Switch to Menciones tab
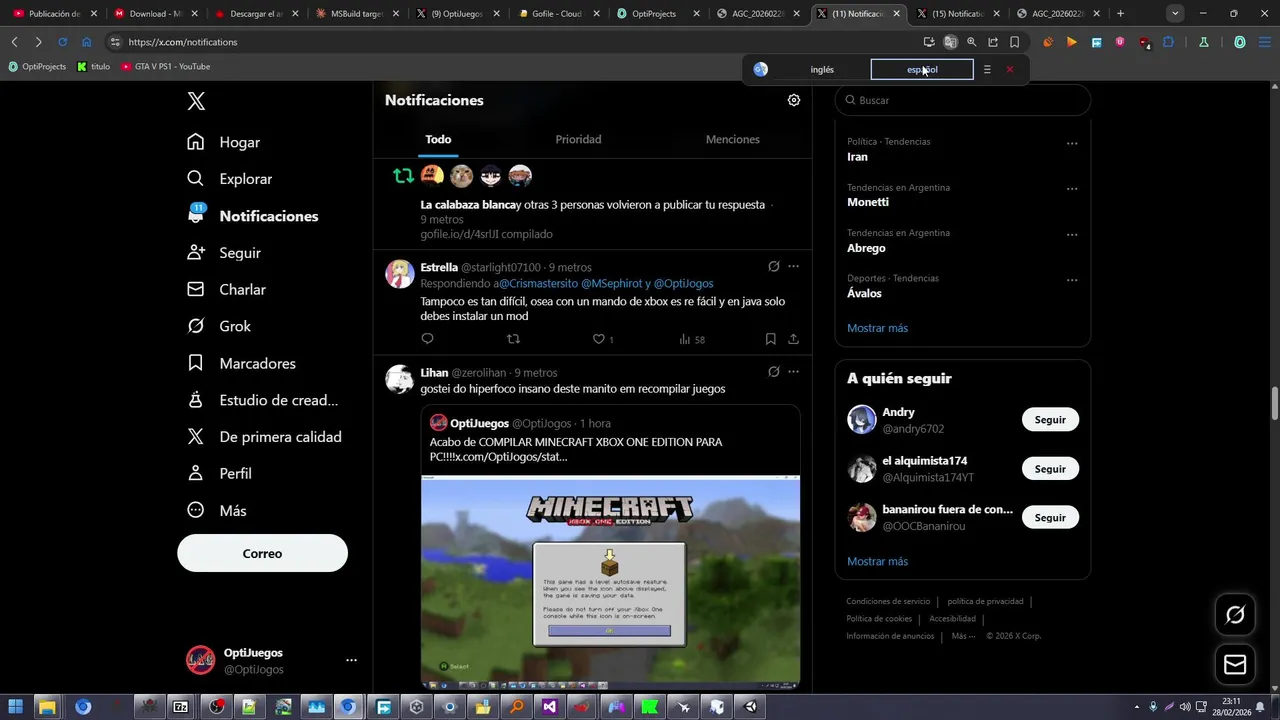 (733, 139)
